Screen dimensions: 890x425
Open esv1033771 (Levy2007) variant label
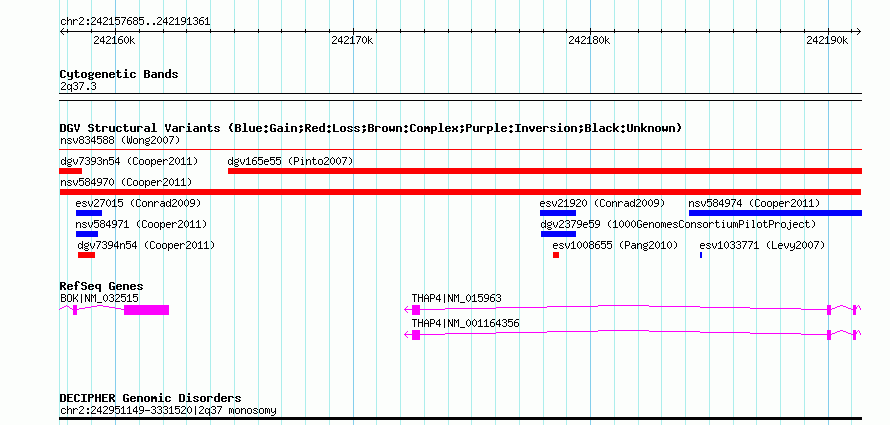[x=762, y=246]
